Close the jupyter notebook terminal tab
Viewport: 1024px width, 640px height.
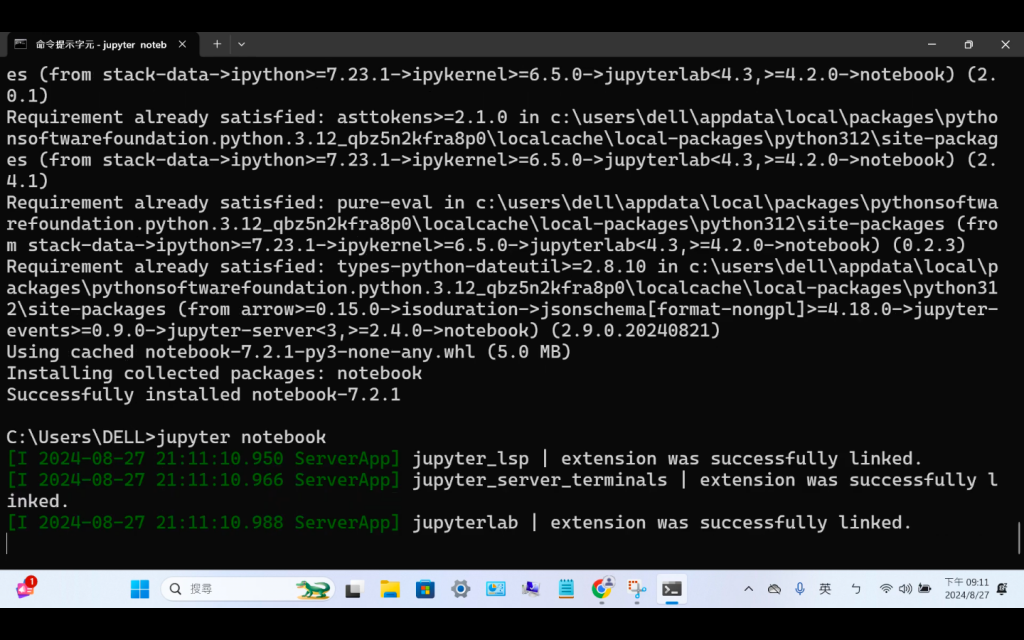point(182,44)
